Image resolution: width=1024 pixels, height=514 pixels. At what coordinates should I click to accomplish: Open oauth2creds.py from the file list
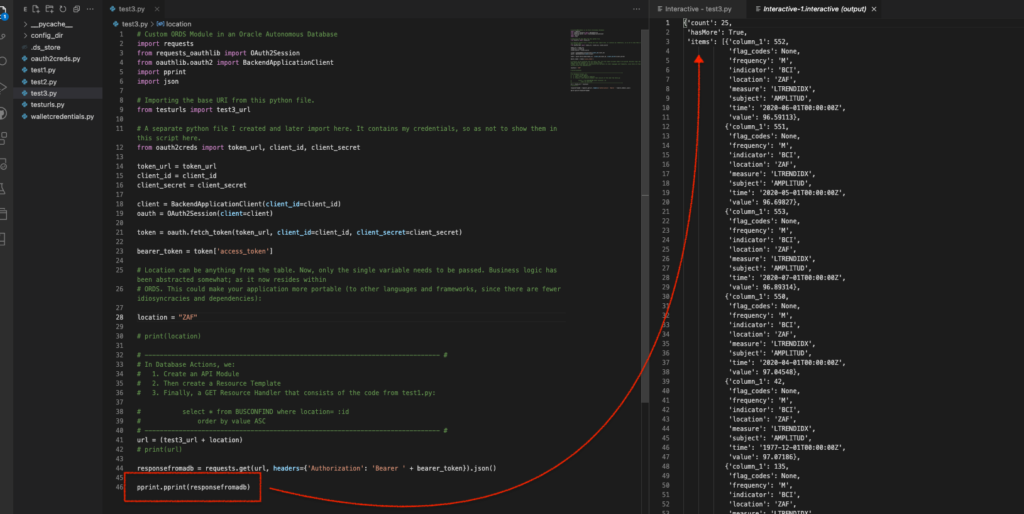(56, 58)
